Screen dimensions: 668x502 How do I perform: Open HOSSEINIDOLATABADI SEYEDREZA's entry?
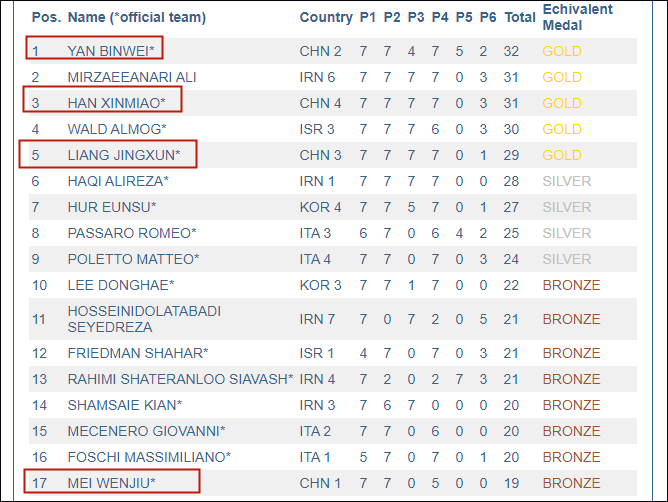(144, 320)
